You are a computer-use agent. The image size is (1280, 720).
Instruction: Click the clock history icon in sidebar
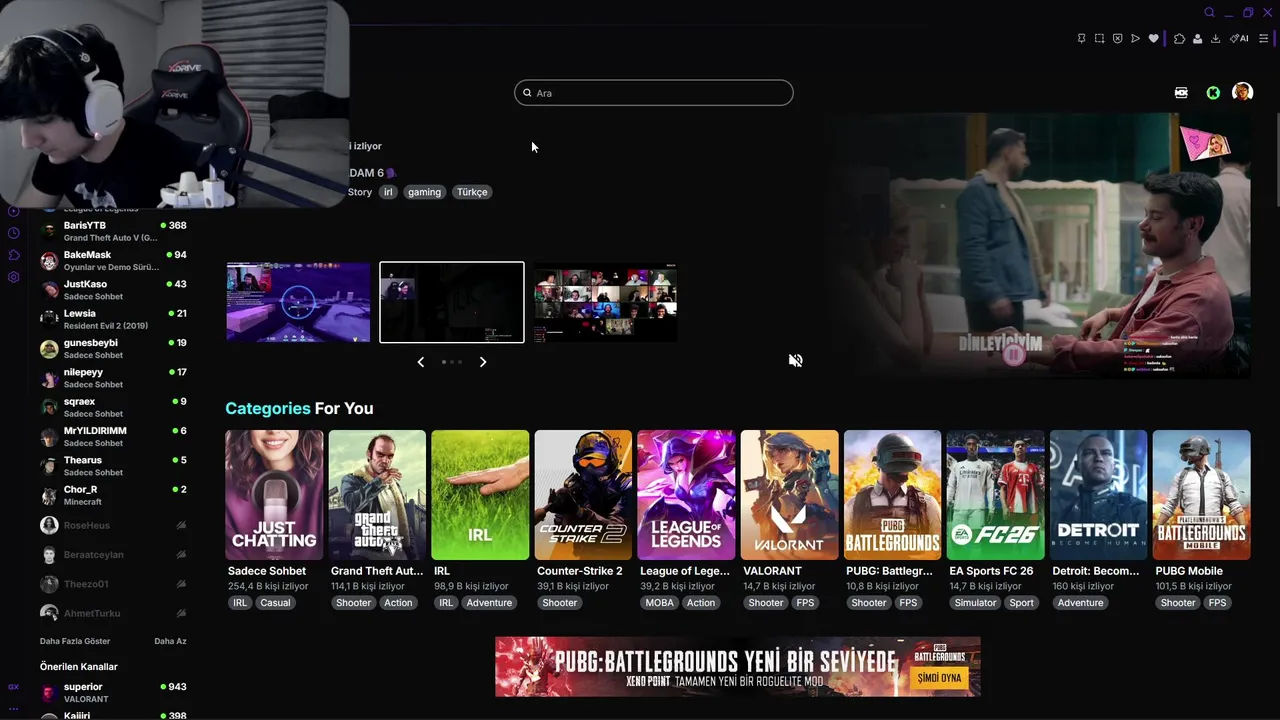pos(14,233)
